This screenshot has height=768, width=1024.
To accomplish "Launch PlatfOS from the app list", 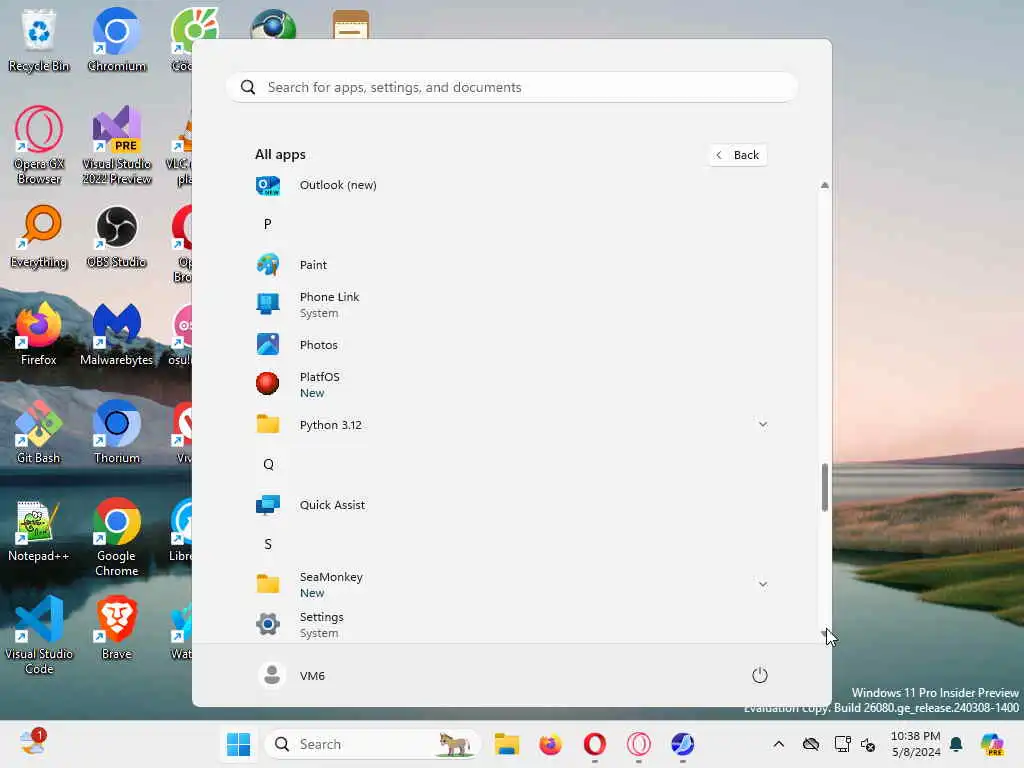I will click(511, 385).
